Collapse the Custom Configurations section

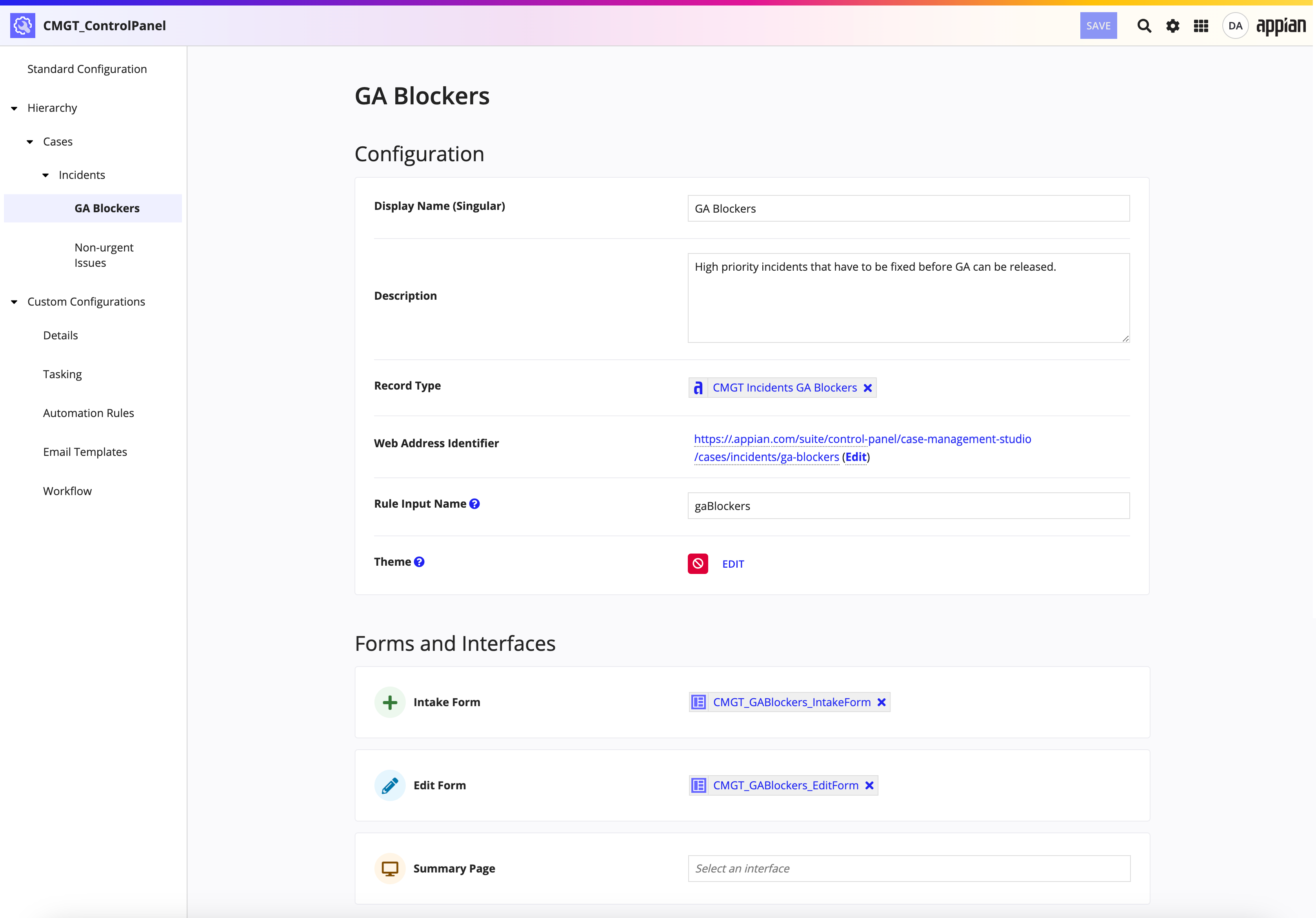(15, 302)
